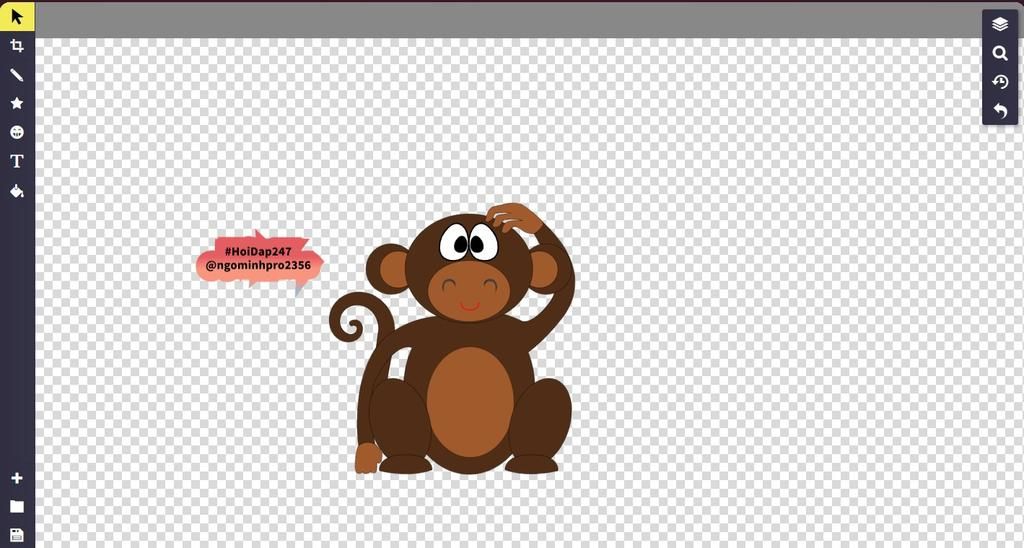Click the @ngominhpro2356 text line

pos(258,266)
